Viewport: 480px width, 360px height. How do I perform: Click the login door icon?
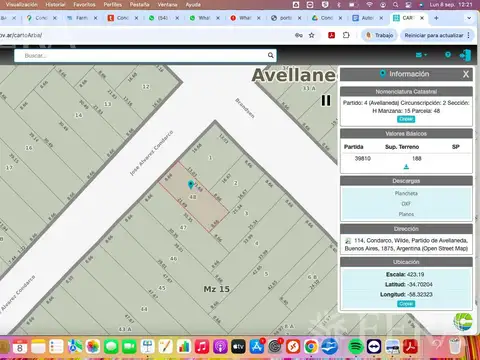pyautogui.click(x=465, y=55)
